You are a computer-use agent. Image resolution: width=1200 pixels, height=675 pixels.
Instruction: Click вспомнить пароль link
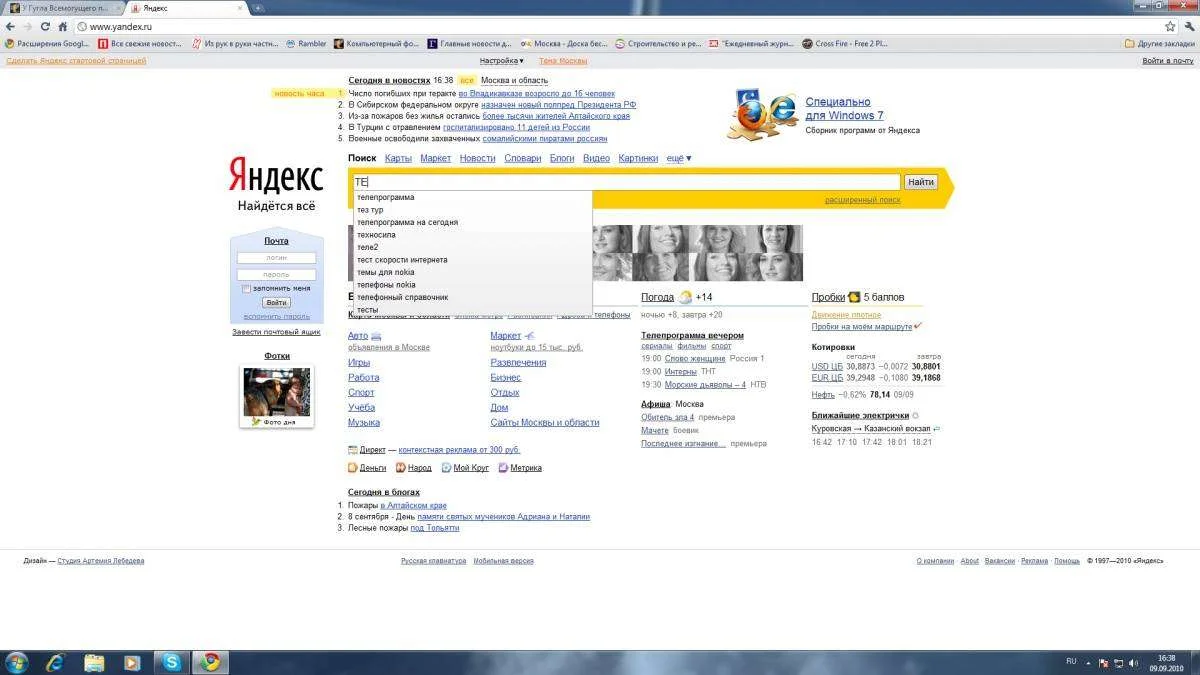point(277,316)
